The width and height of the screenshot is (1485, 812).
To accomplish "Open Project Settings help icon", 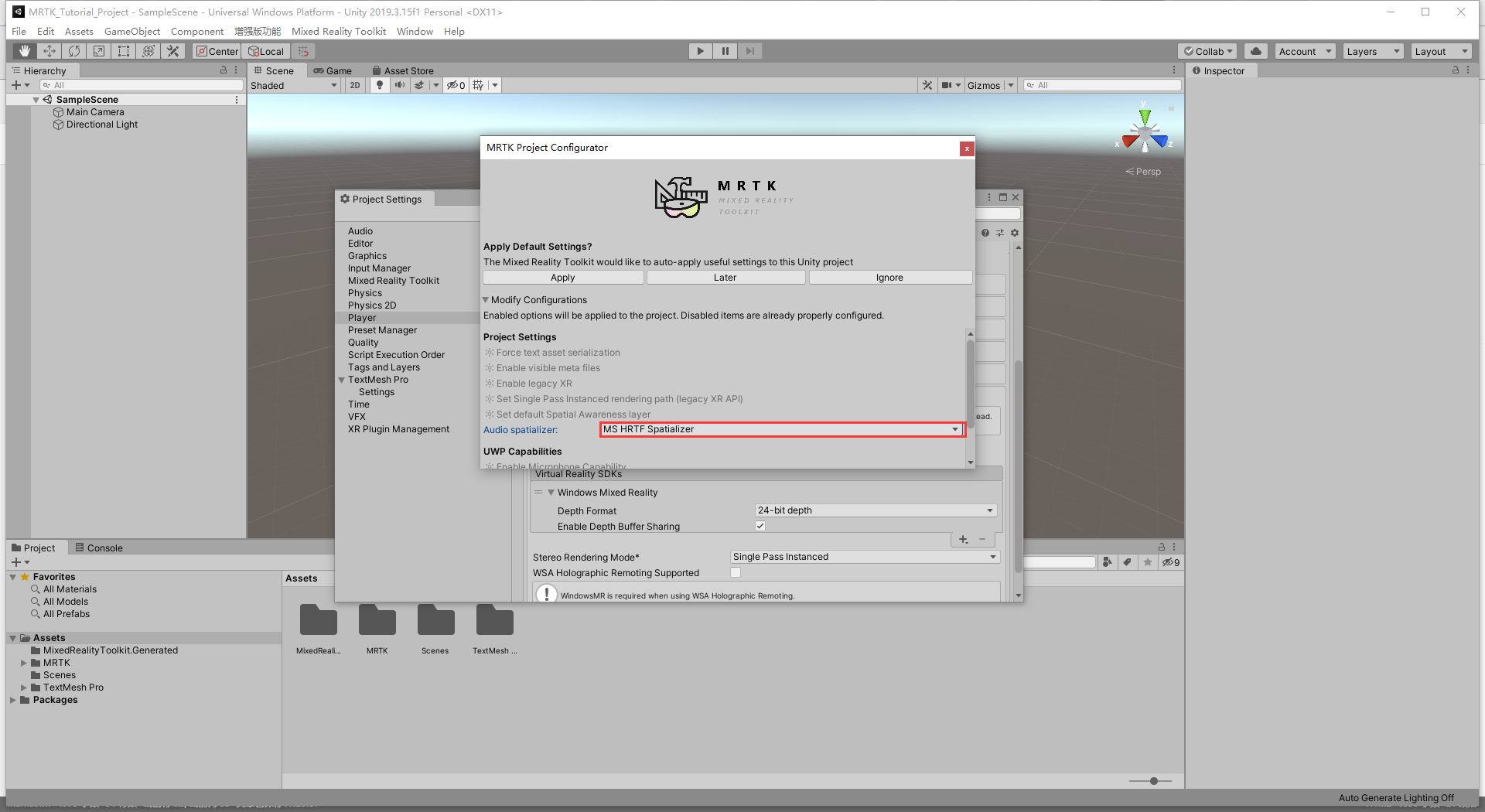I will tap(985, 233).
